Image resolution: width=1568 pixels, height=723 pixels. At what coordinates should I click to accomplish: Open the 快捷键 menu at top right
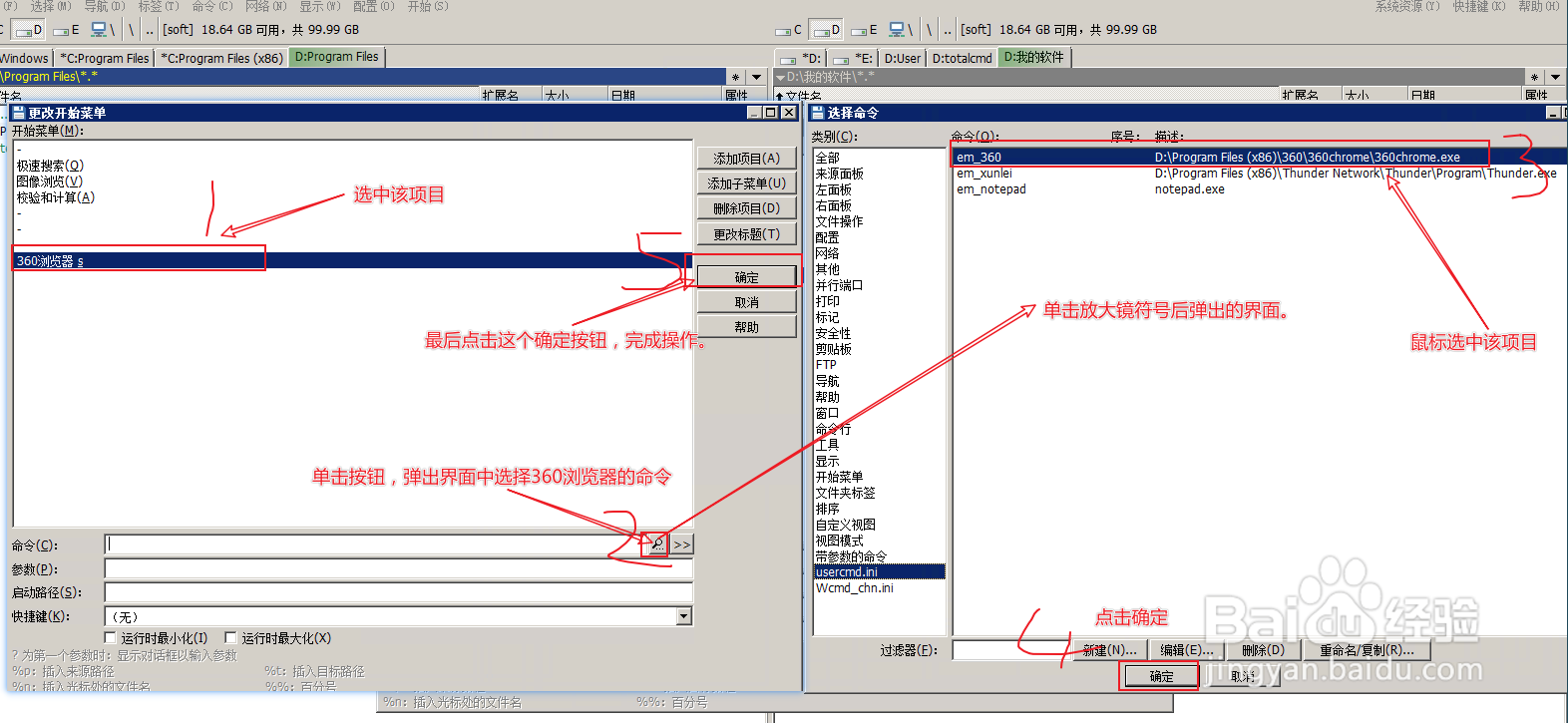(1479, 6)
